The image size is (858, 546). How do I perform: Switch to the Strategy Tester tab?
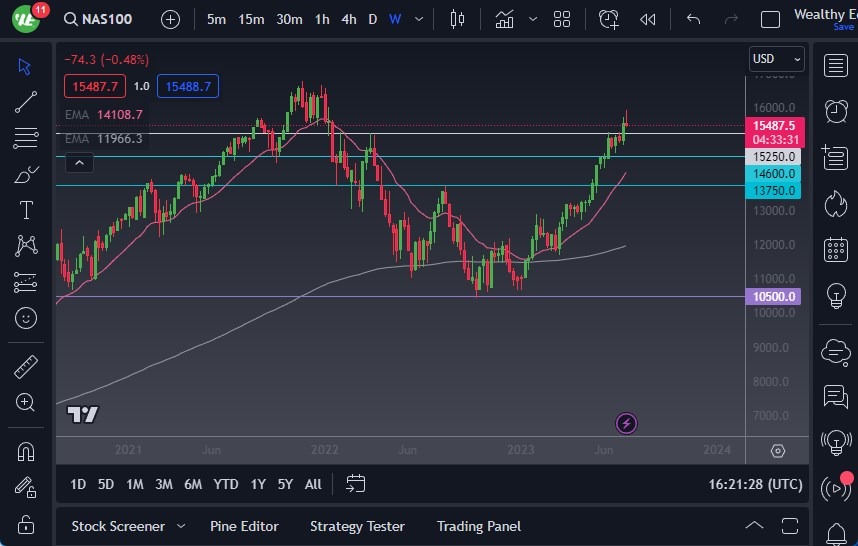(x=357, y=526)
